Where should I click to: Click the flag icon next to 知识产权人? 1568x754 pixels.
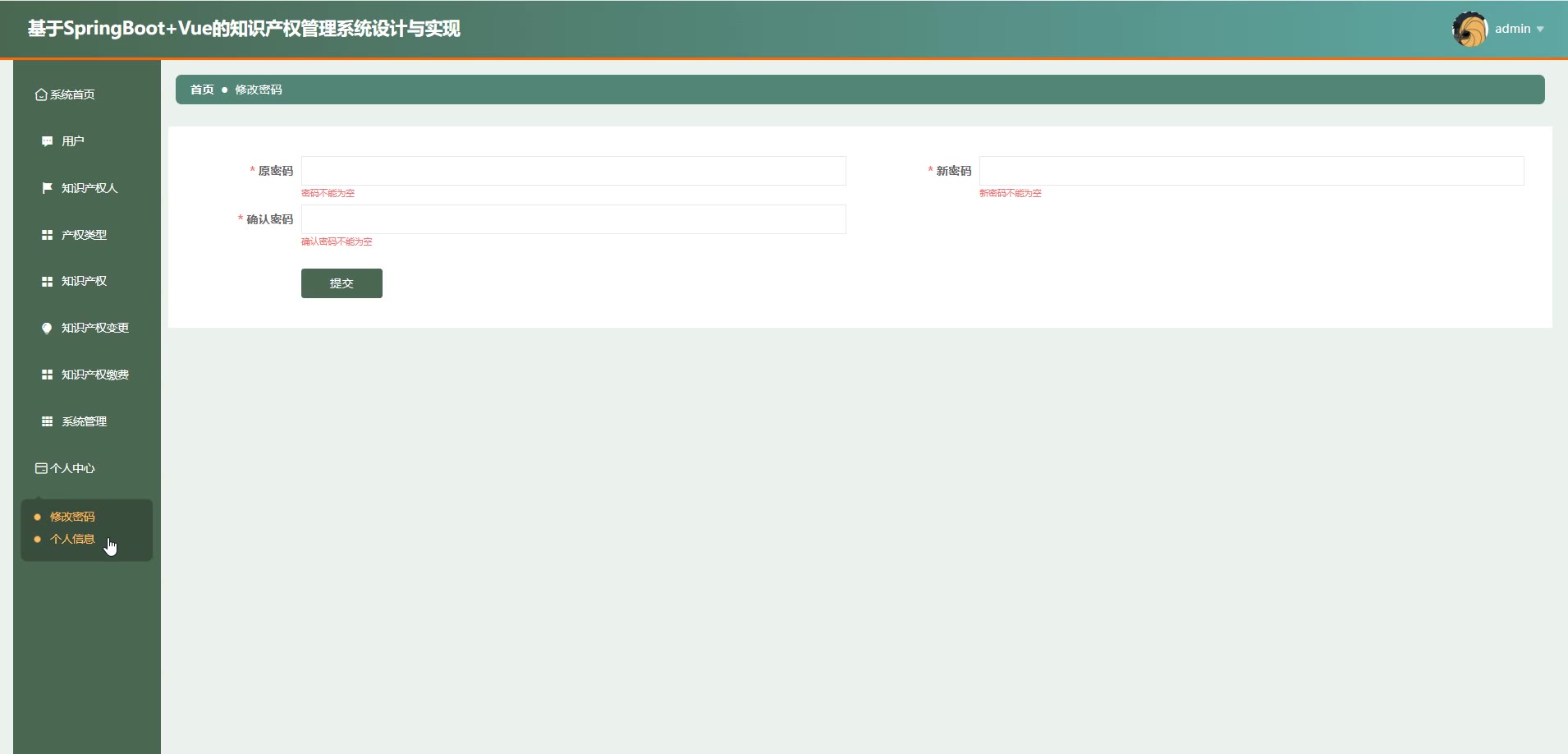pyautogui.click(x=47, y=188)
